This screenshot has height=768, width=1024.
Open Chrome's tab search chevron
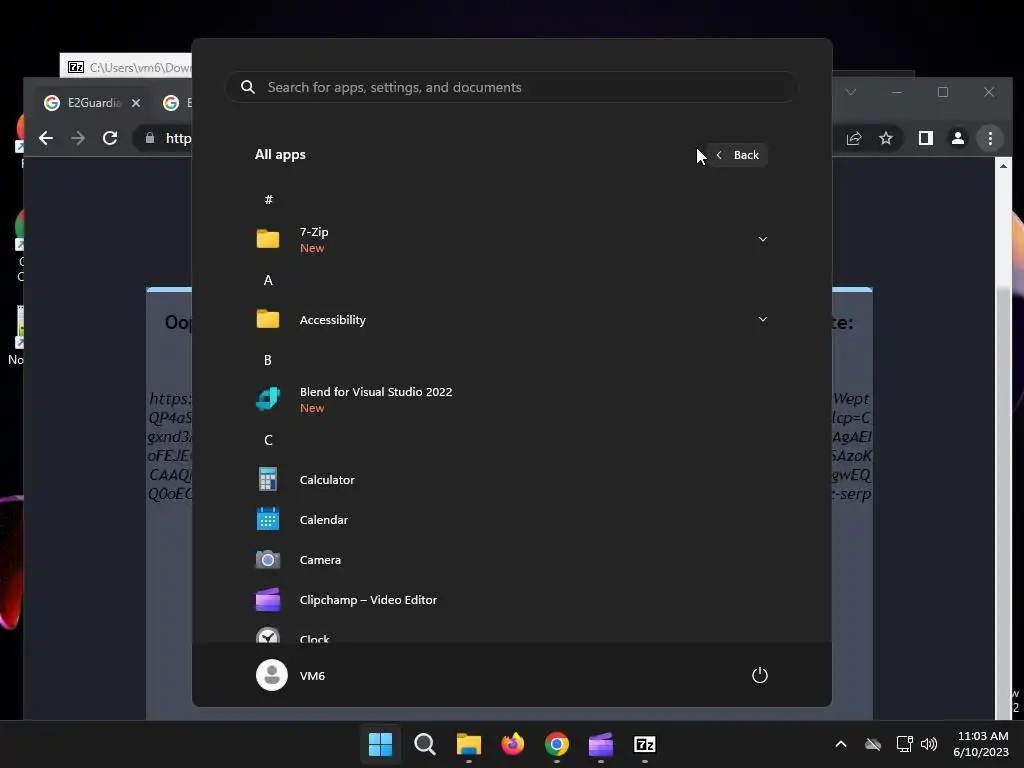click(850, 92)
